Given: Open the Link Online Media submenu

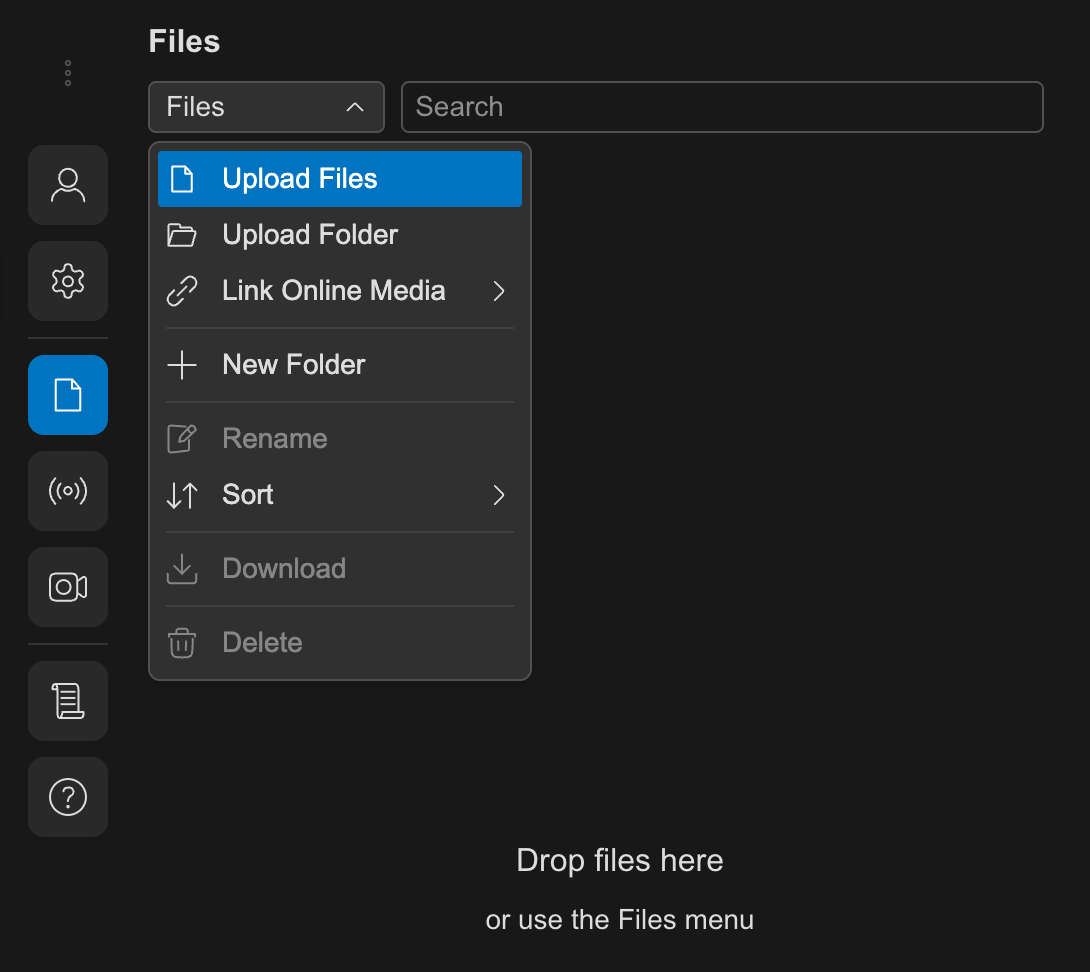Looking at the screenshot, I should click(x=340, y=291).
